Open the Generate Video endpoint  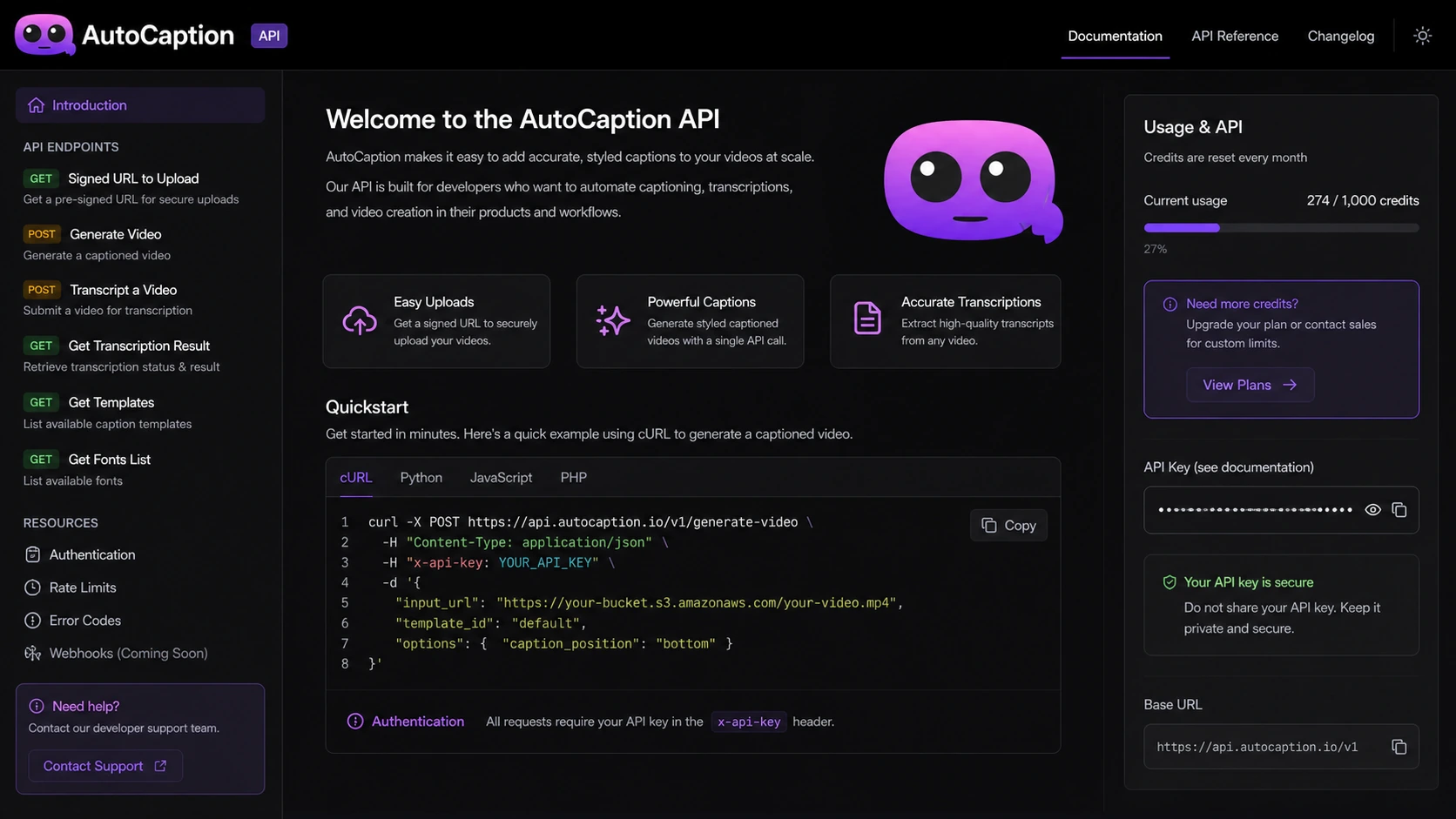point(115,234)
